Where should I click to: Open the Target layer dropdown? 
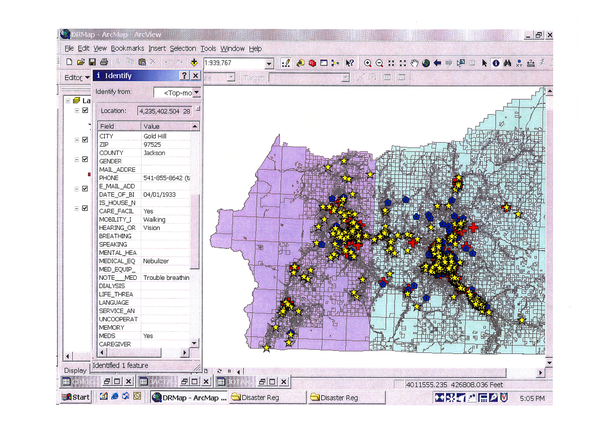pyautogui.click(x=345, y=78)
